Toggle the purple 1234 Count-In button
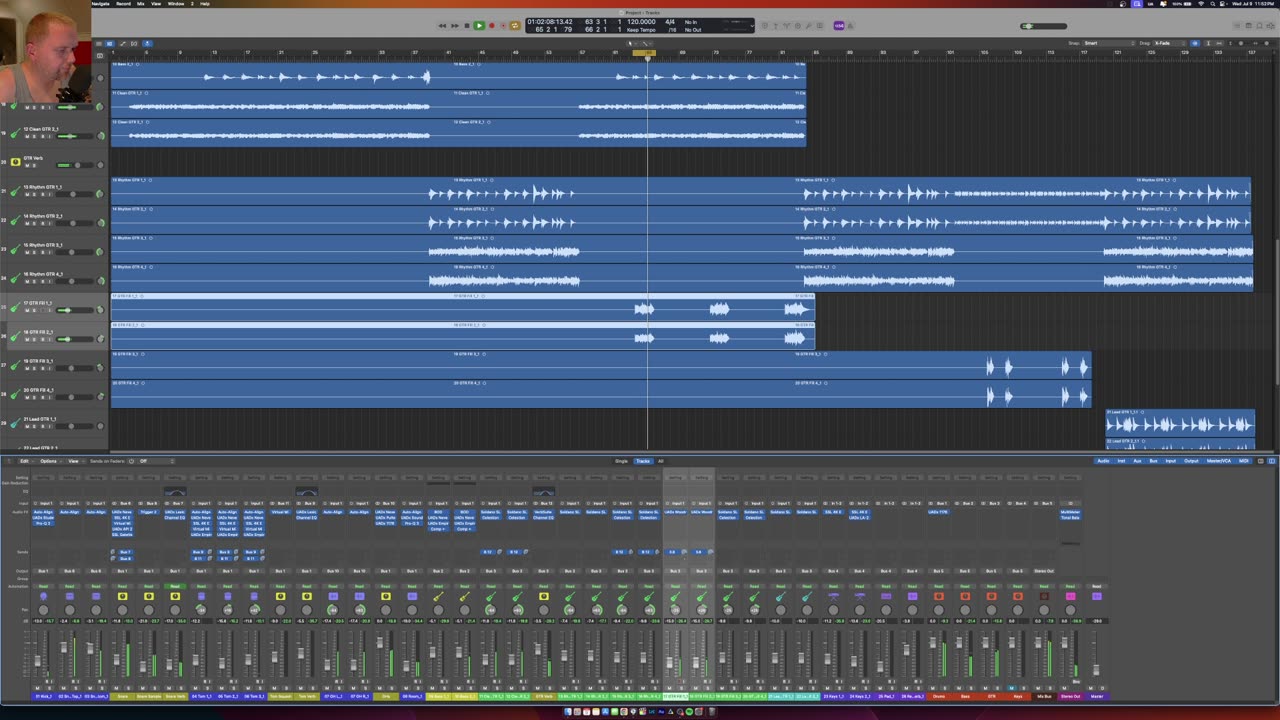 click(x=839, y=26)
